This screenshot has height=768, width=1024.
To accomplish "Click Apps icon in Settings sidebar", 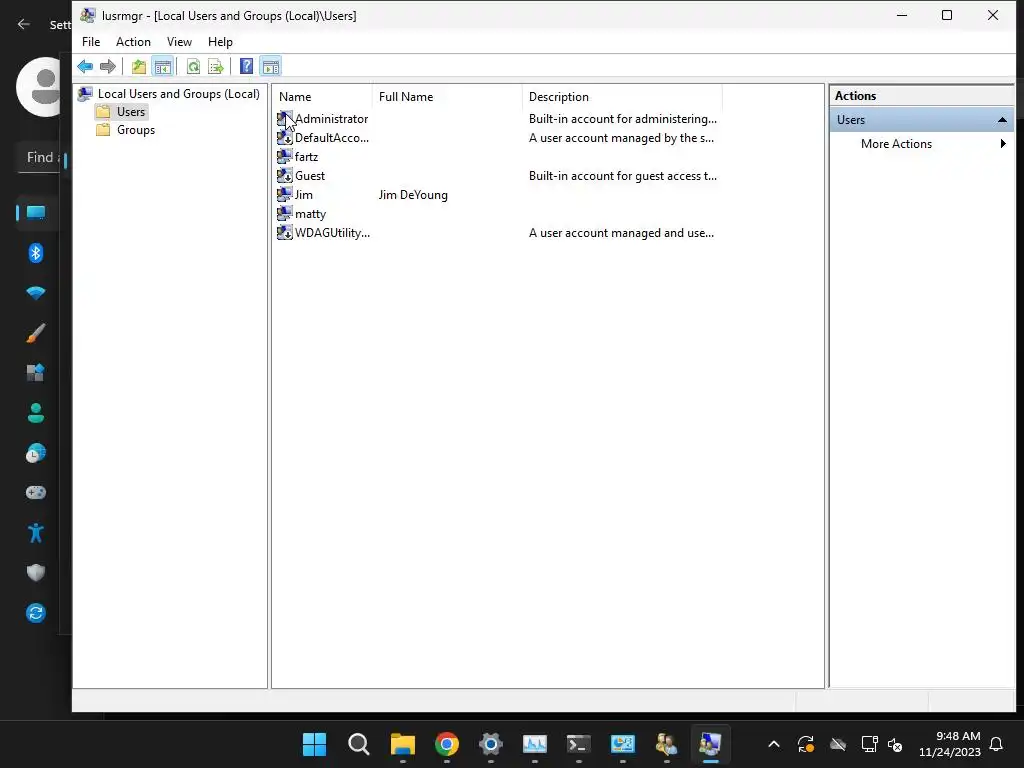I will (x=36, y=372).
